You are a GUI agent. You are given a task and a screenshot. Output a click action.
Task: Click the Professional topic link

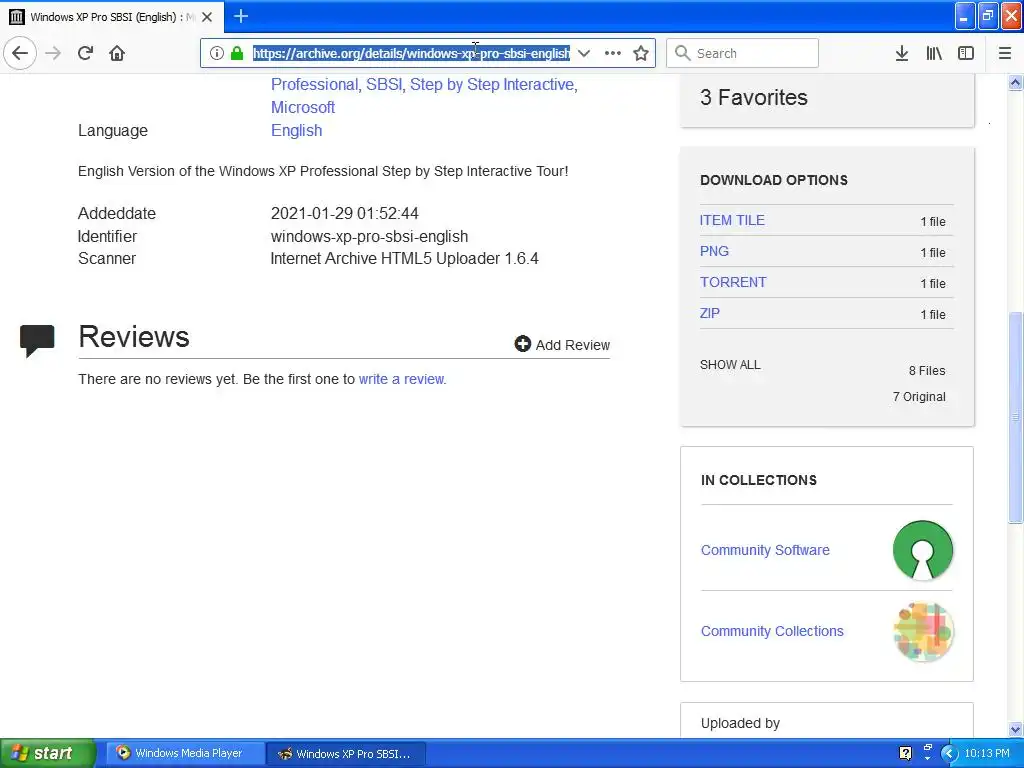point(315,84)
